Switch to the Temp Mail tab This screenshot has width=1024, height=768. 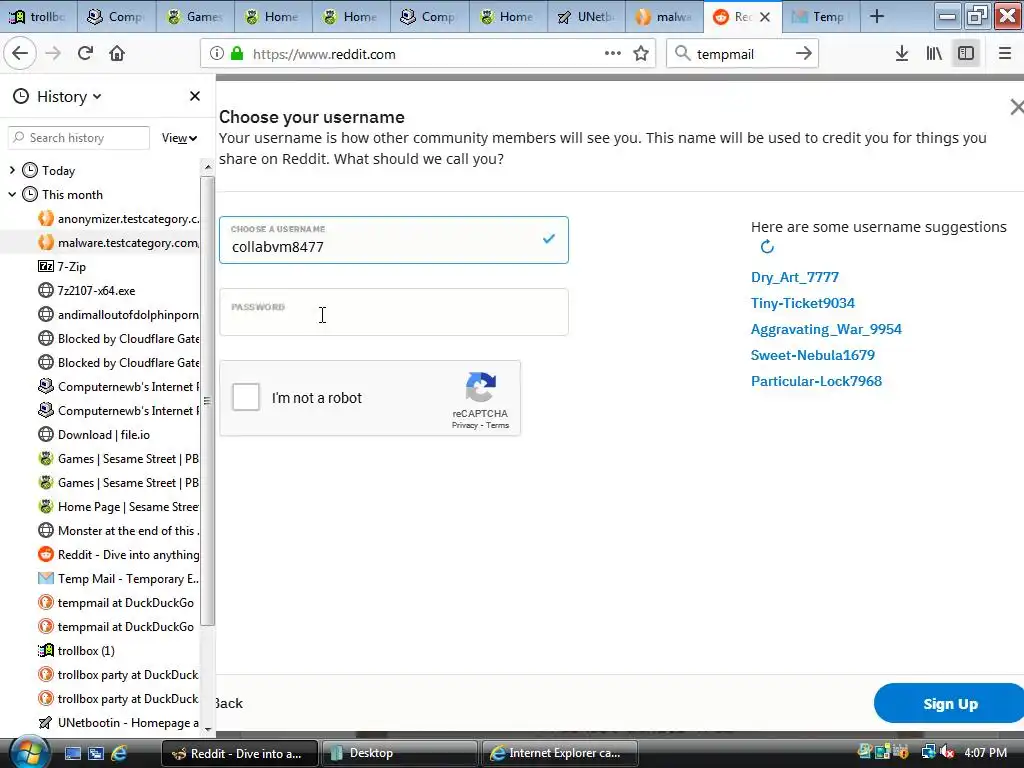click(x=820, y=17)
